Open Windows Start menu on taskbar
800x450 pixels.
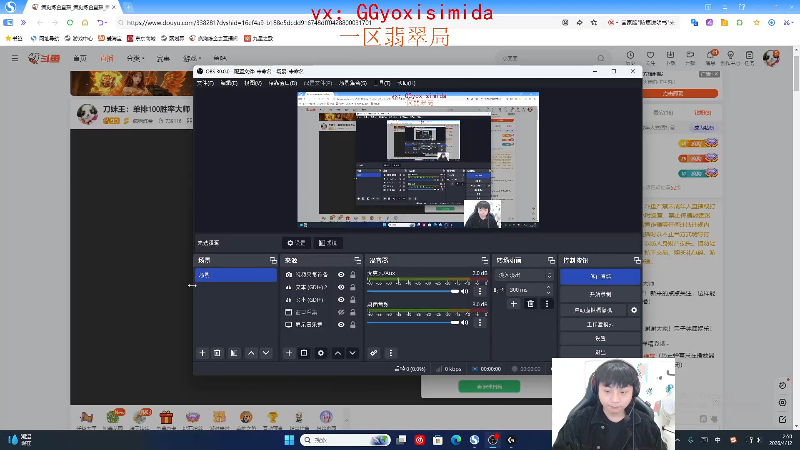[x=289, y=440]
